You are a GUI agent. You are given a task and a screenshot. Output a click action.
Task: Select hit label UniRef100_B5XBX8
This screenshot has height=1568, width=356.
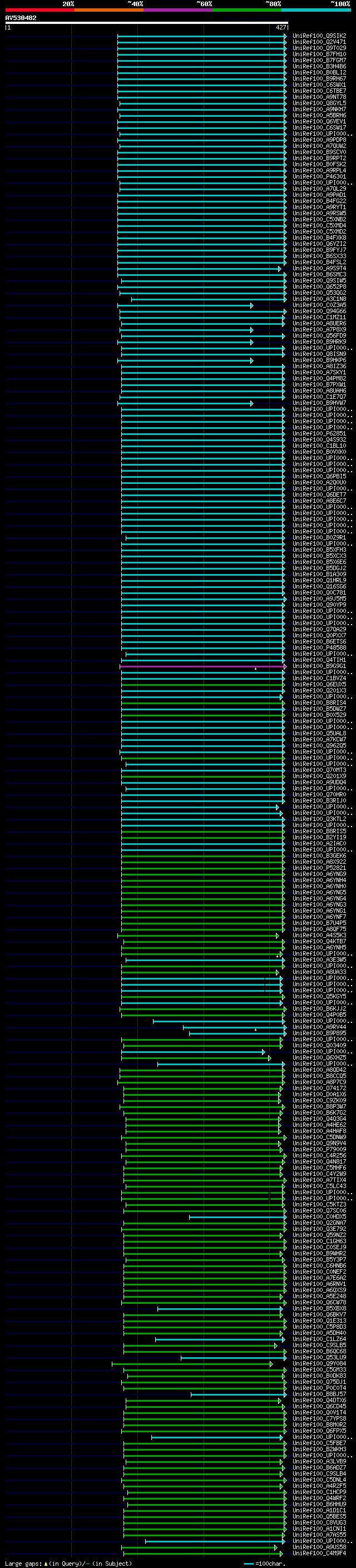pos(319,1309)
